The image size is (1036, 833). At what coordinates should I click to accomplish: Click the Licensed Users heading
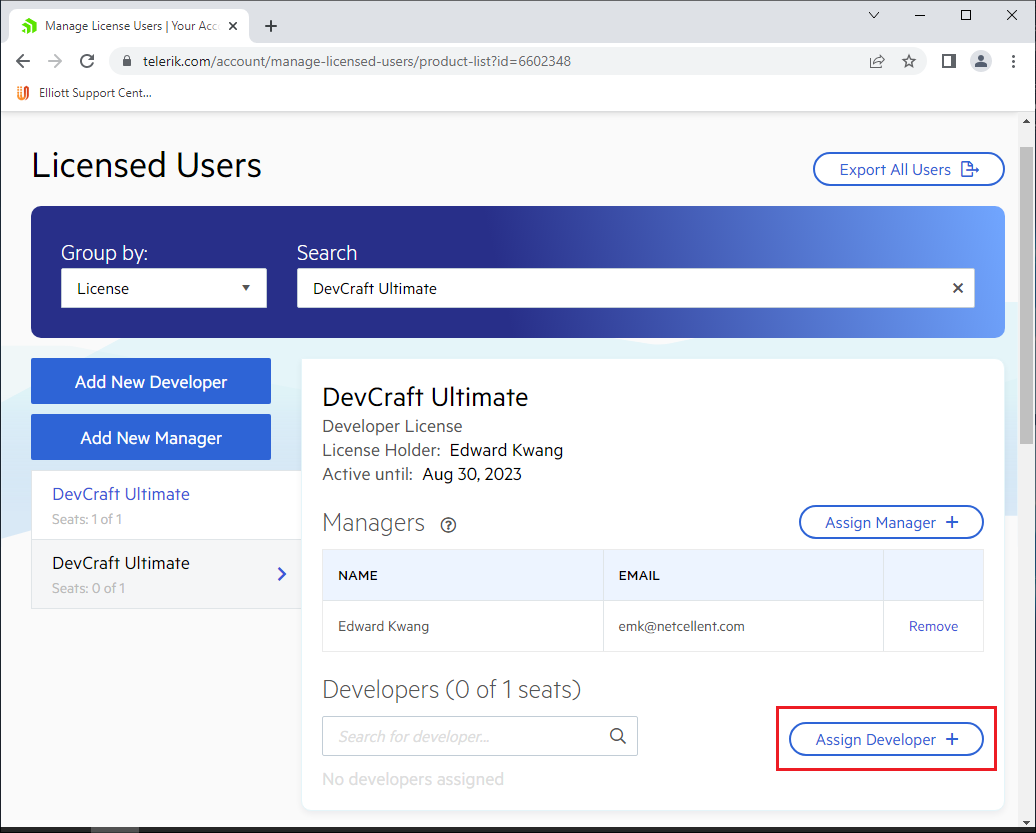(x=147, y=165)
